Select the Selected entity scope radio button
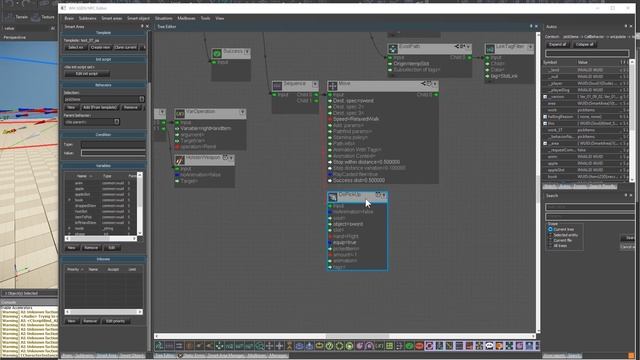The image size is (640, 360). [x=550, y=235]
